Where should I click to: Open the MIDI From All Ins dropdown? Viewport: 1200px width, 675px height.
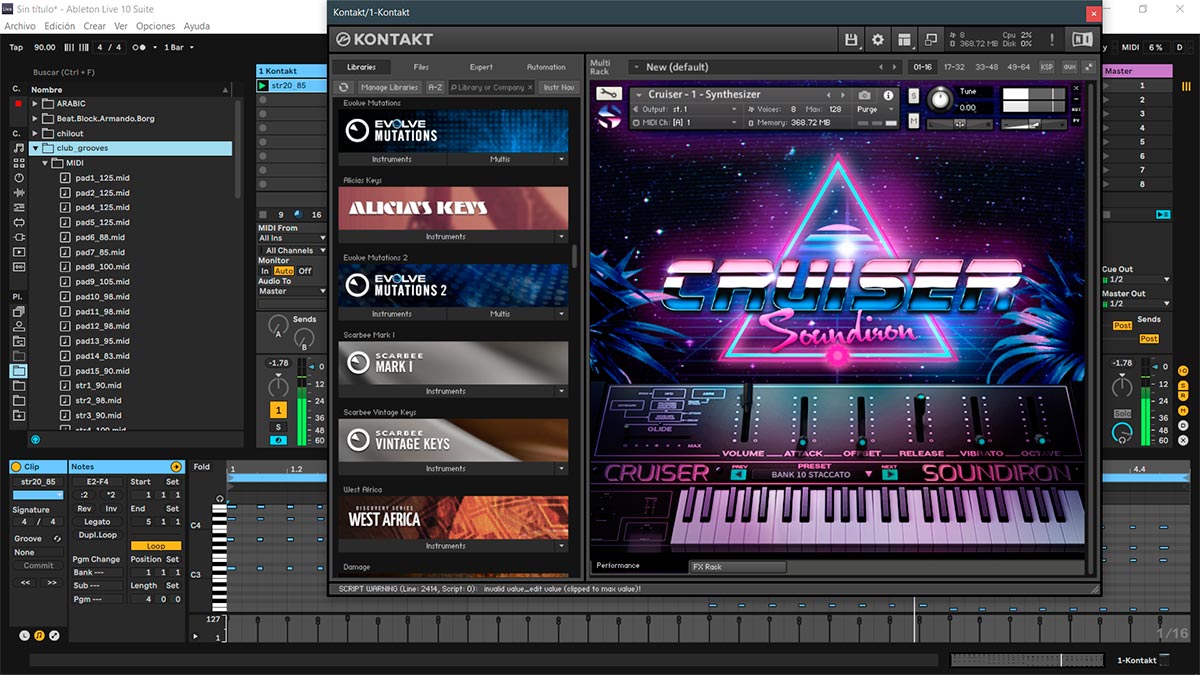[x=292, y=238]
